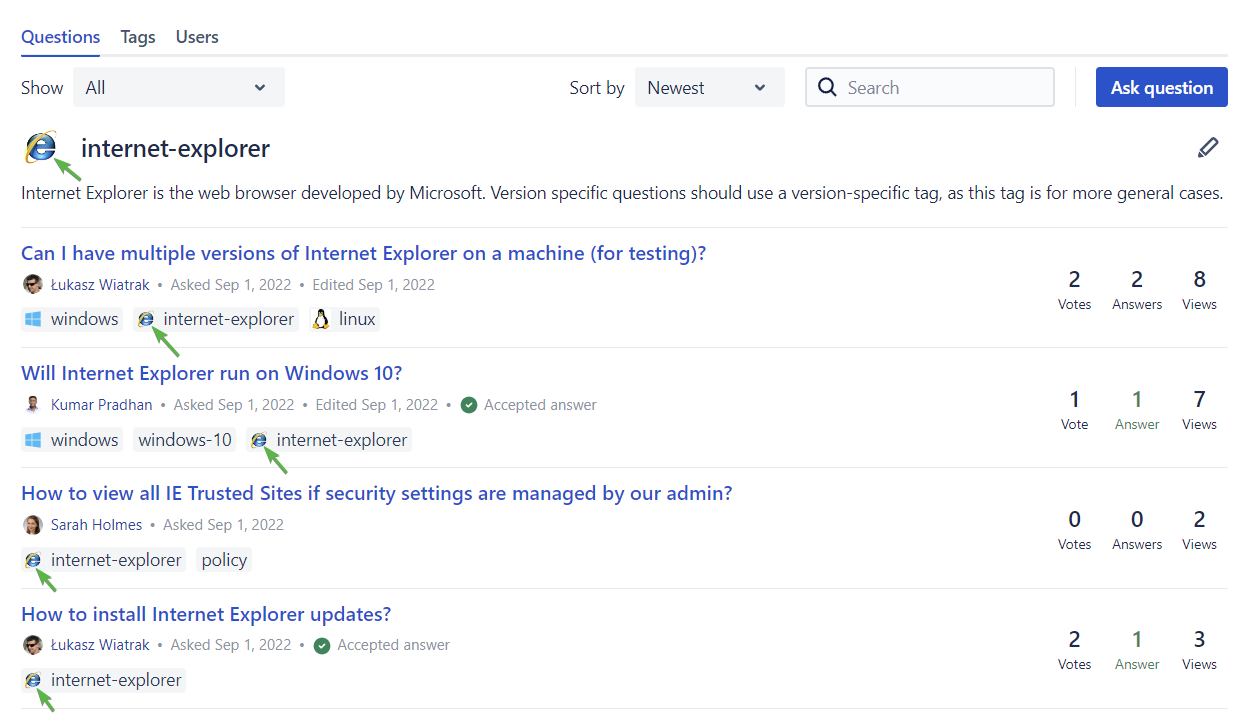1256x723 pixels.
Task: Select the internet-explorer tag on the install updates question
Action: pyautogui.click(x=104, y=680)
